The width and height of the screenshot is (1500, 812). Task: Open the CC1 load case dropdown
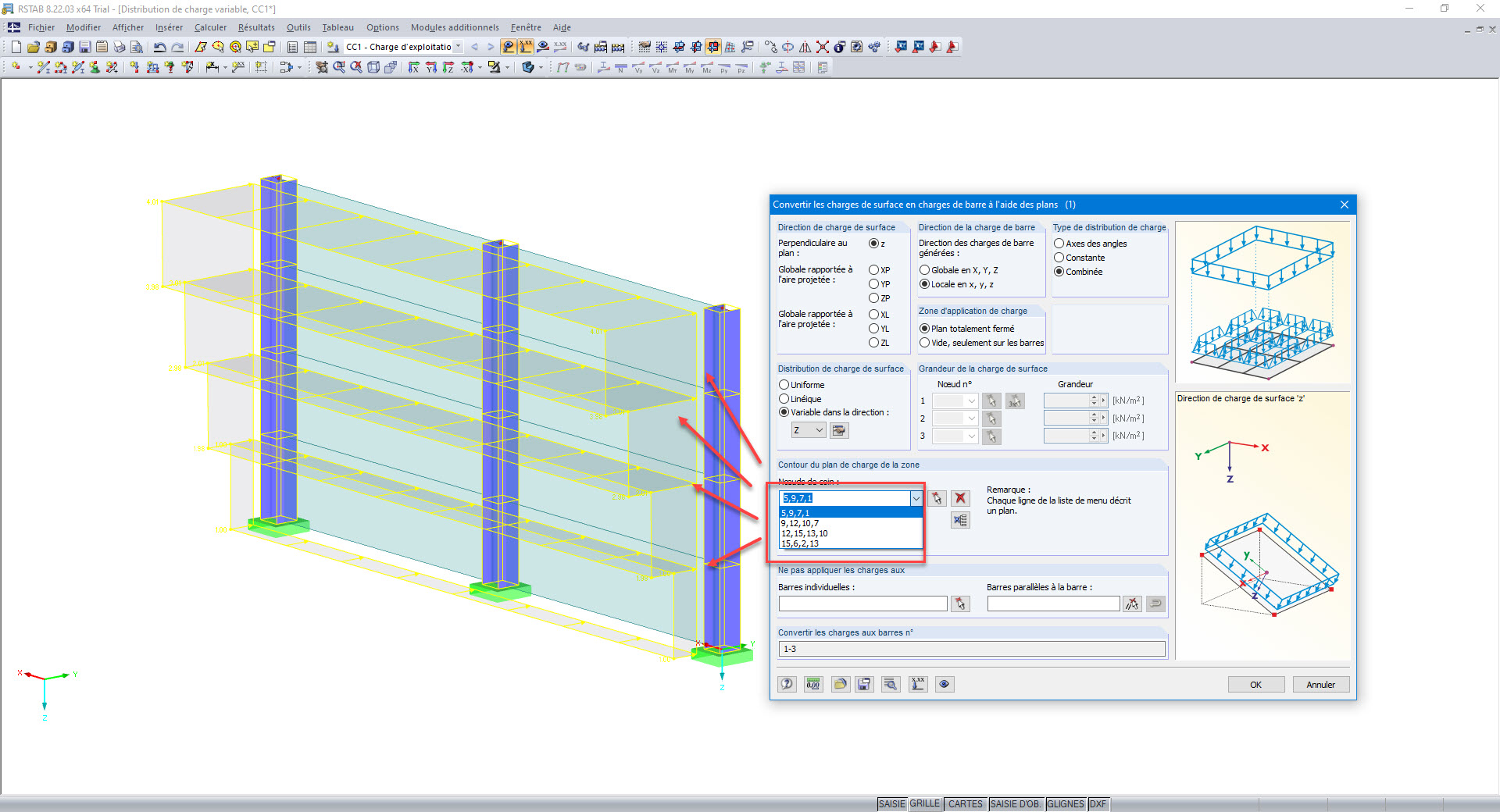point(459,47)
